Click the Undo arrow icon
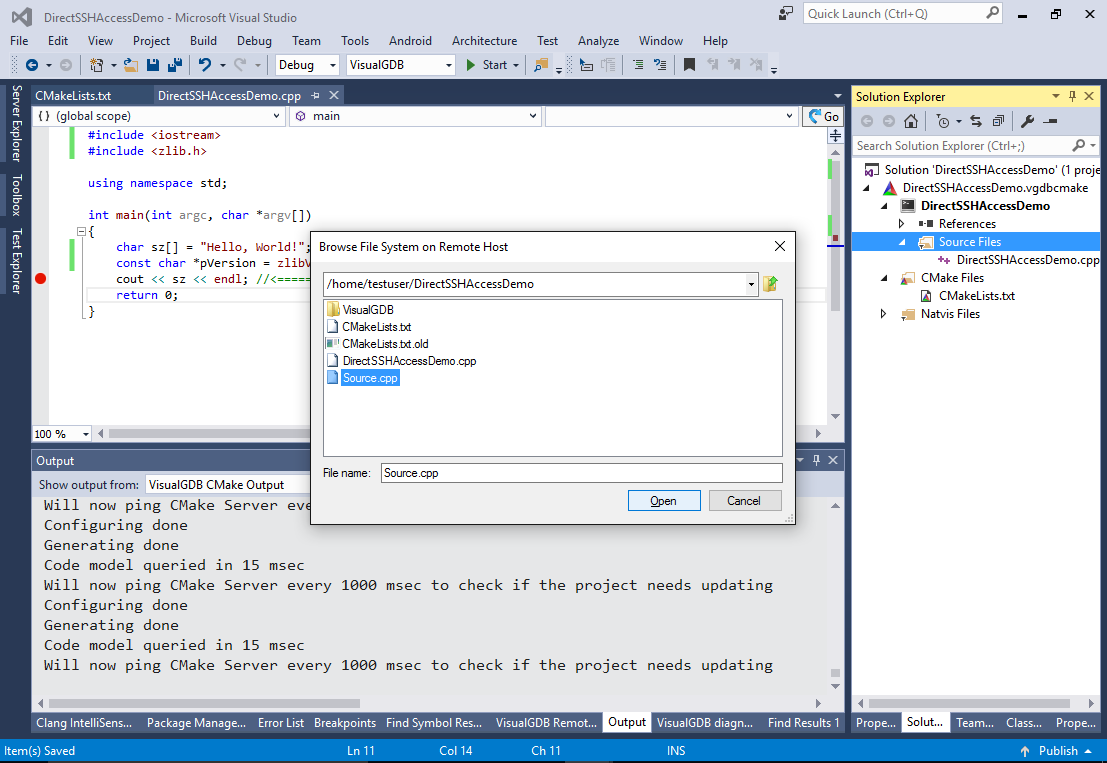Viewport: 1107px width, 763px height. click(205, 65)
